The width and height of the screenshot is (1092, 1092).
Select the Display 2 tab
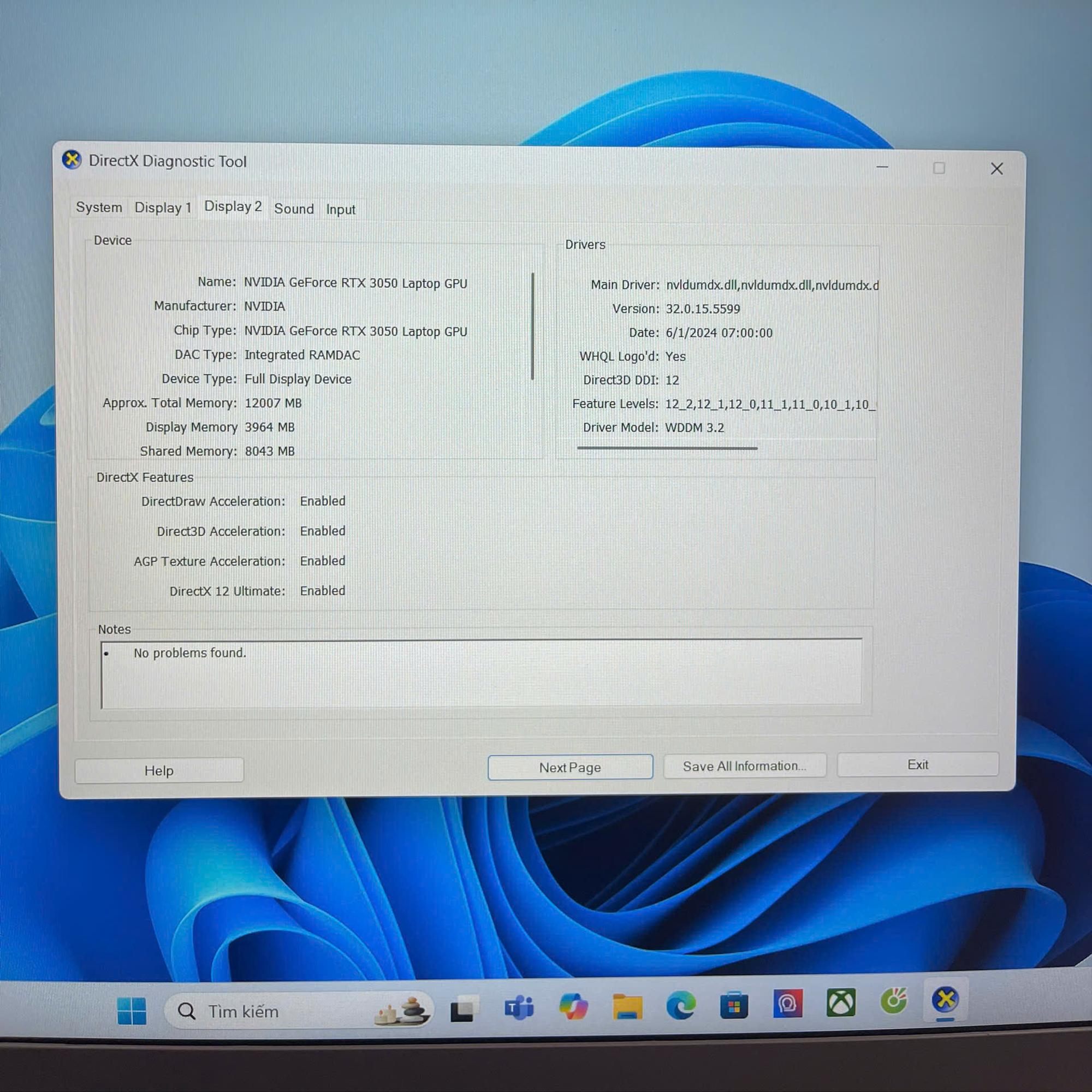click(233, 206)
